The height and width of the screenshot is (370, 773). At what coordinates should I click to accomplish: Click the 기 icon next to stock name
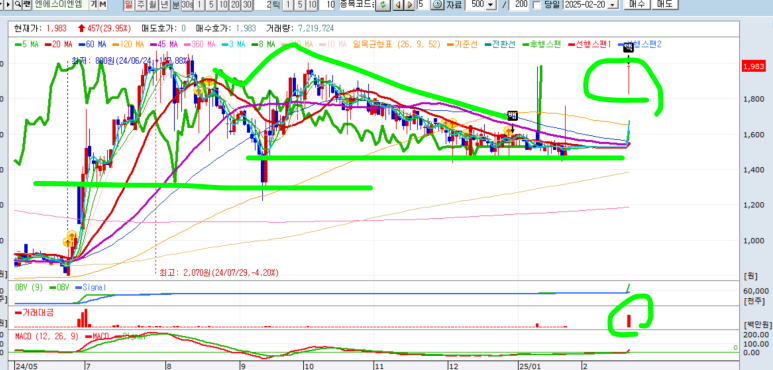(x=93, y=4)
